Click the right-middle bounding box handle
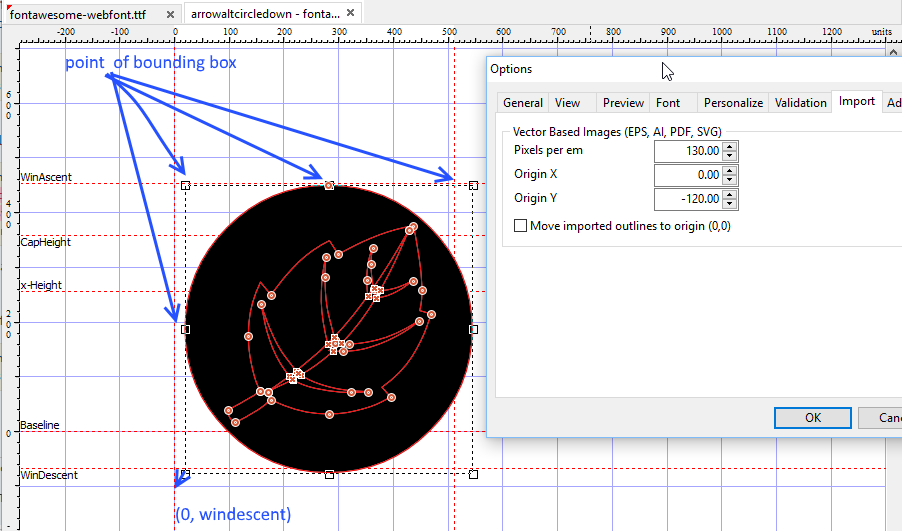Image resolution: width=902 pixels, height=531 pixels. (x=473, y=330)
